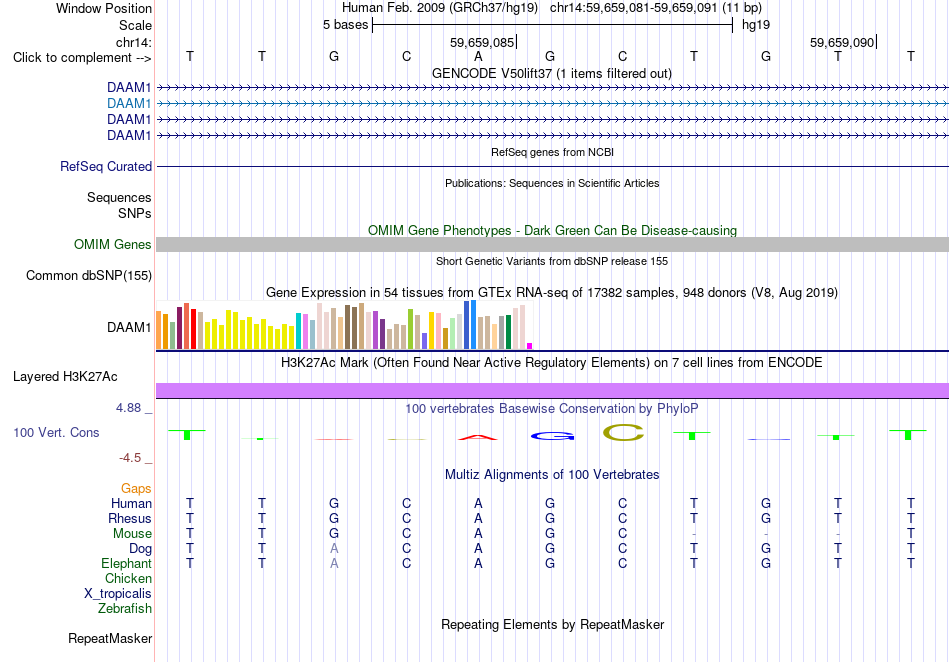This screenshot has height=662, width=950.
Task: Click the 59,659,085 position marker
Action: [482, 42]
